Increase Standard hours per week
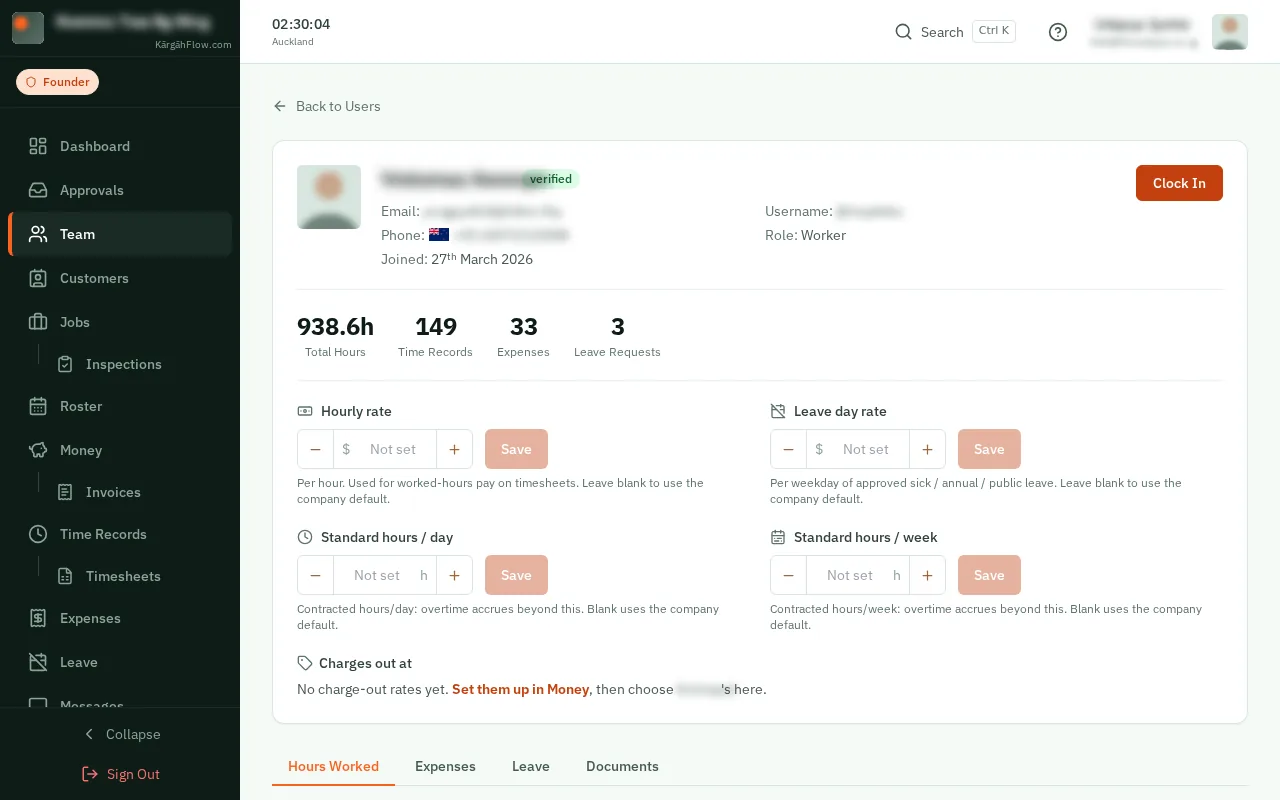Viewport: 1280px width, 800px height. [927, 575]
